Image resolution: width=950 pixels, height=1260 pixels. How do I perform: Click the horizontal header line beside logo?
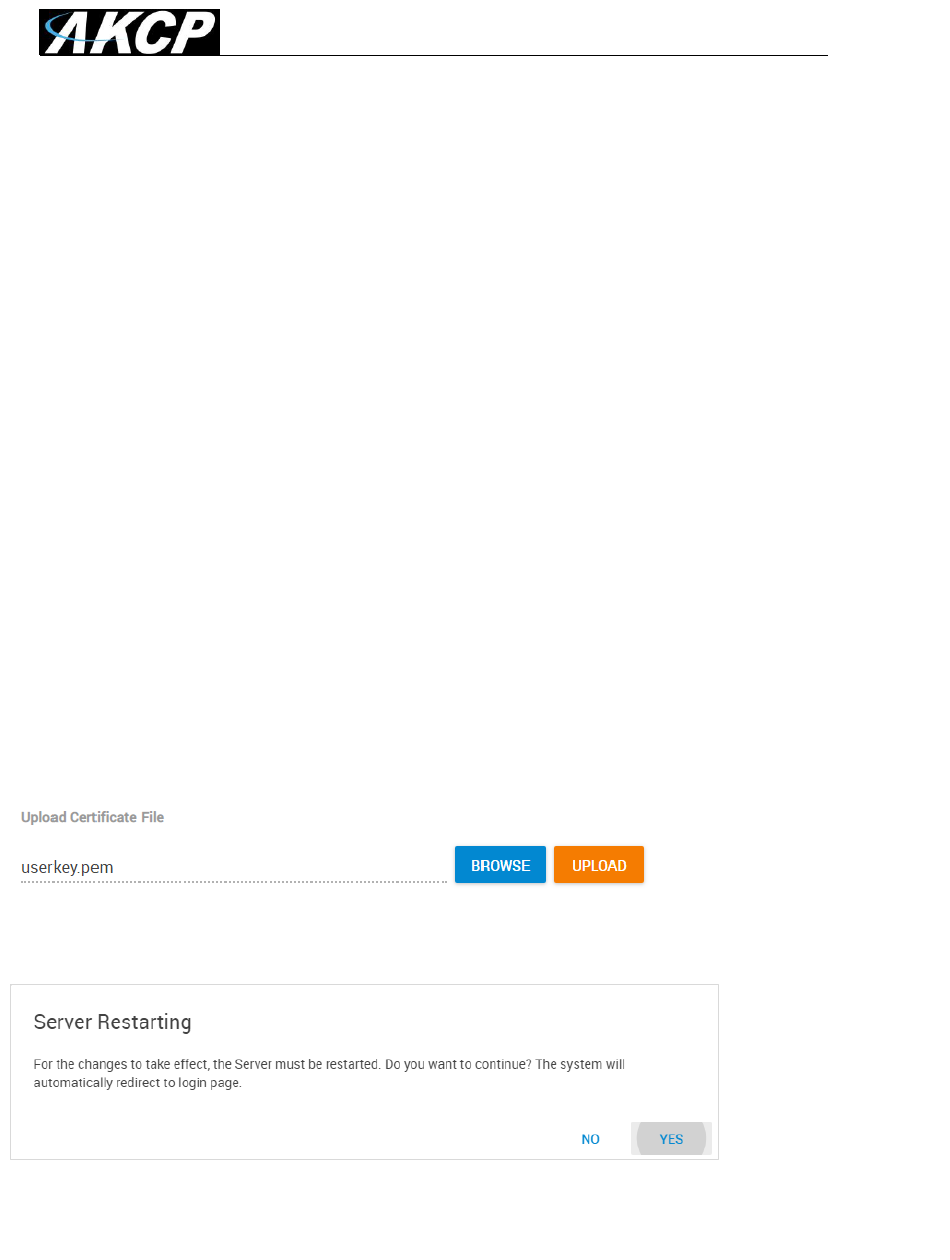(523, 55)
